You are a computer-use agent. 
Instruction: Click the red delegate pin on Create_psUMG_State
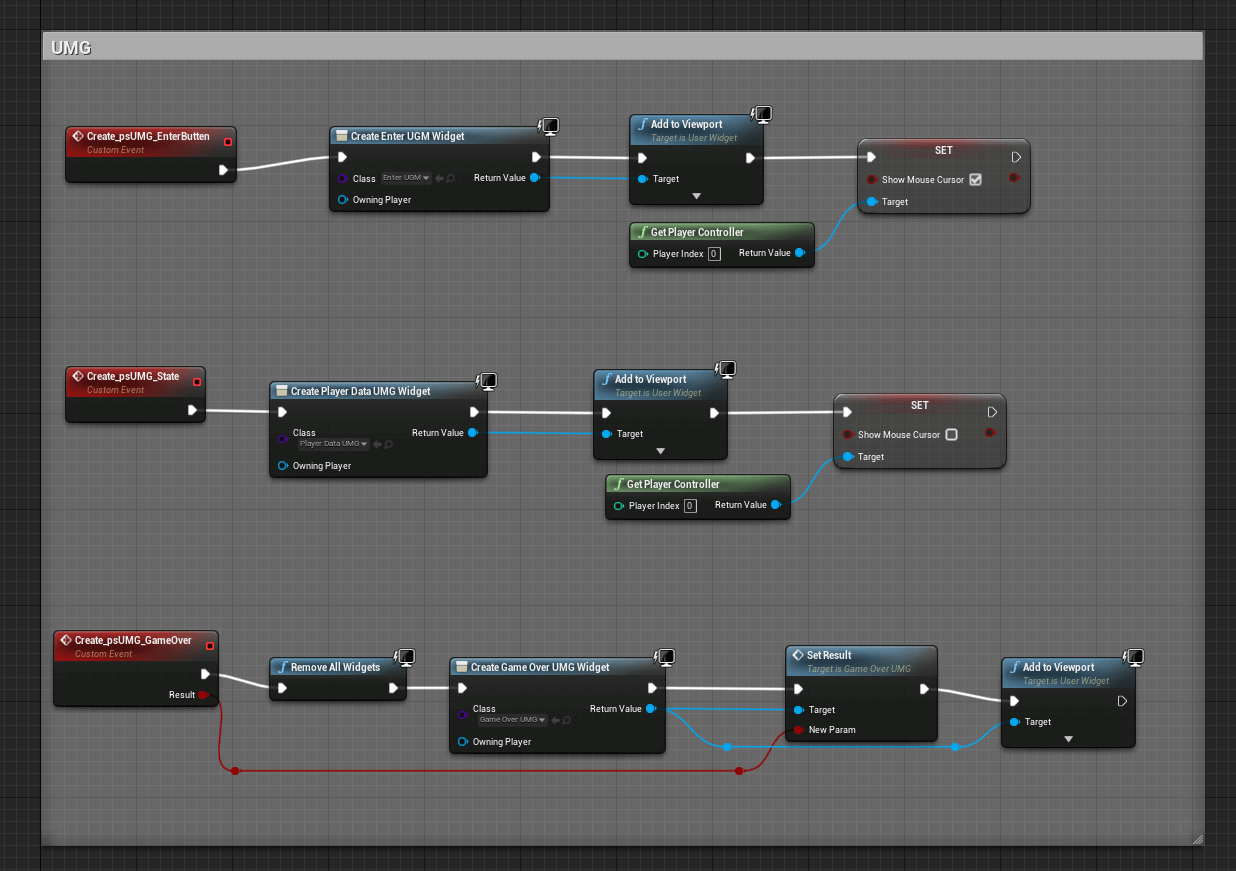point(197,382)
